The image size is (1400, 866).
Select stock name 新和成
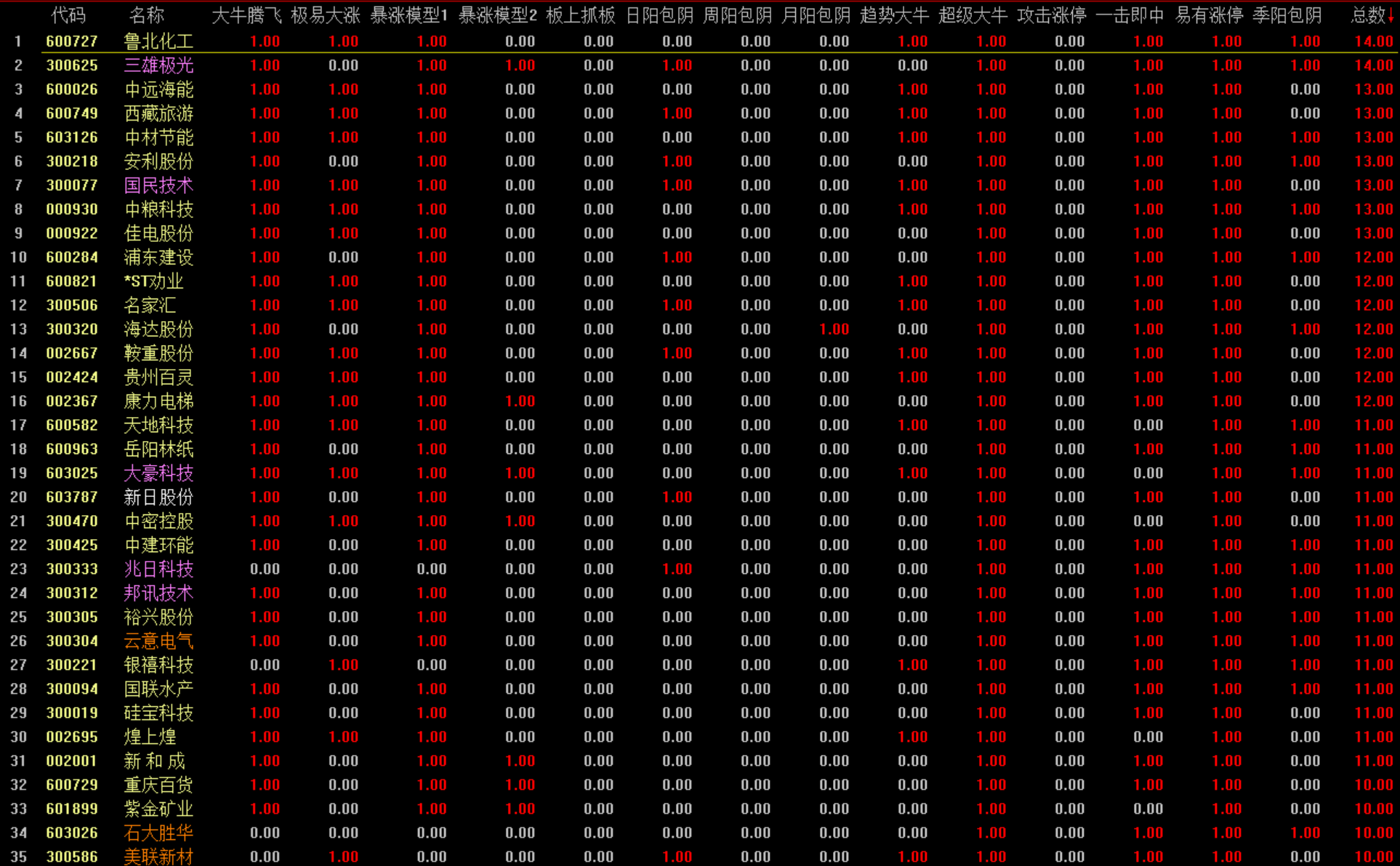pyautogui.click(x=155, y=761)
